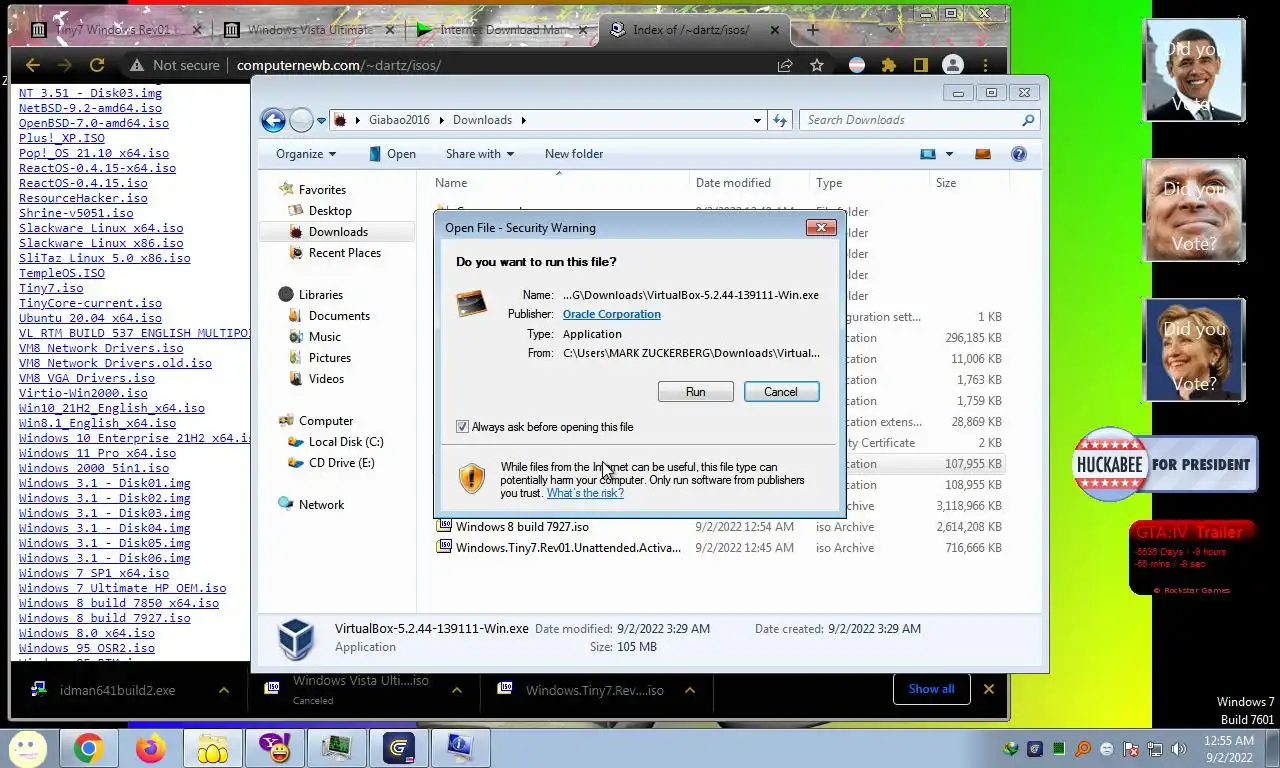This screenshot has width=1280, height=768.
Task: Create a New folder
Action: click(574, 154)
